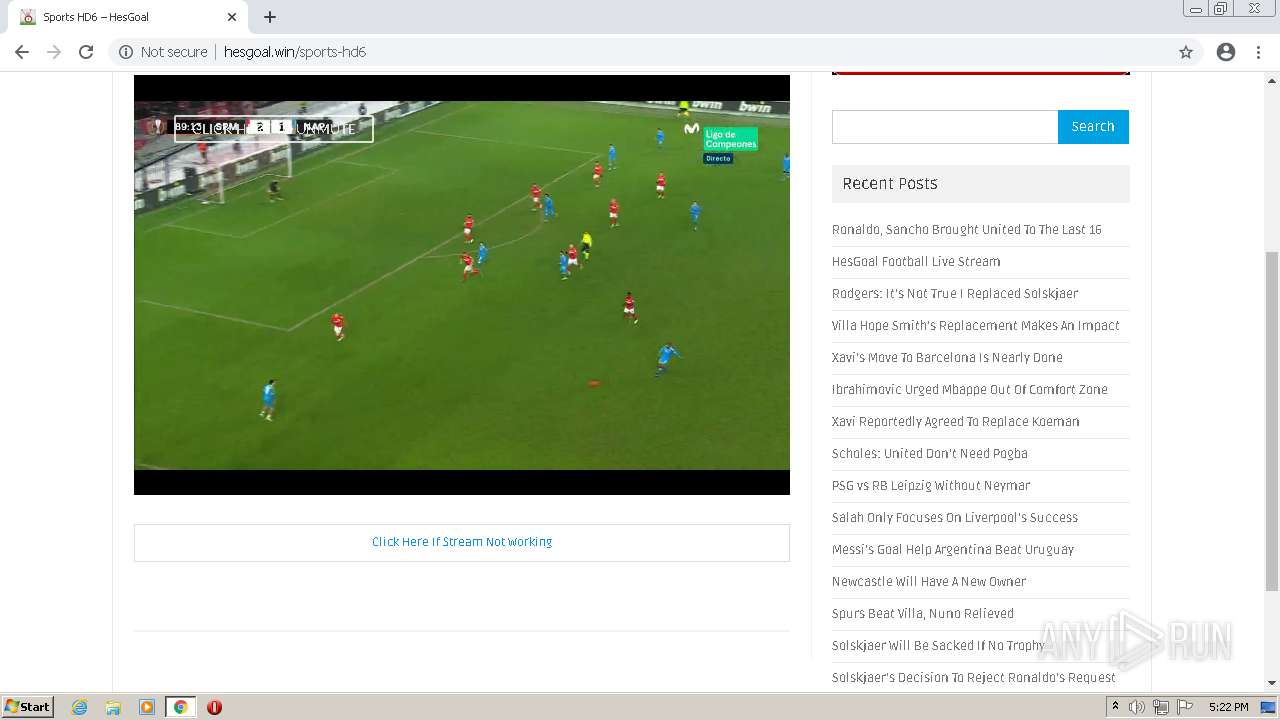1280x720 pixels.
Task: Go back with the browser back arrow
Action: [22, 52]
